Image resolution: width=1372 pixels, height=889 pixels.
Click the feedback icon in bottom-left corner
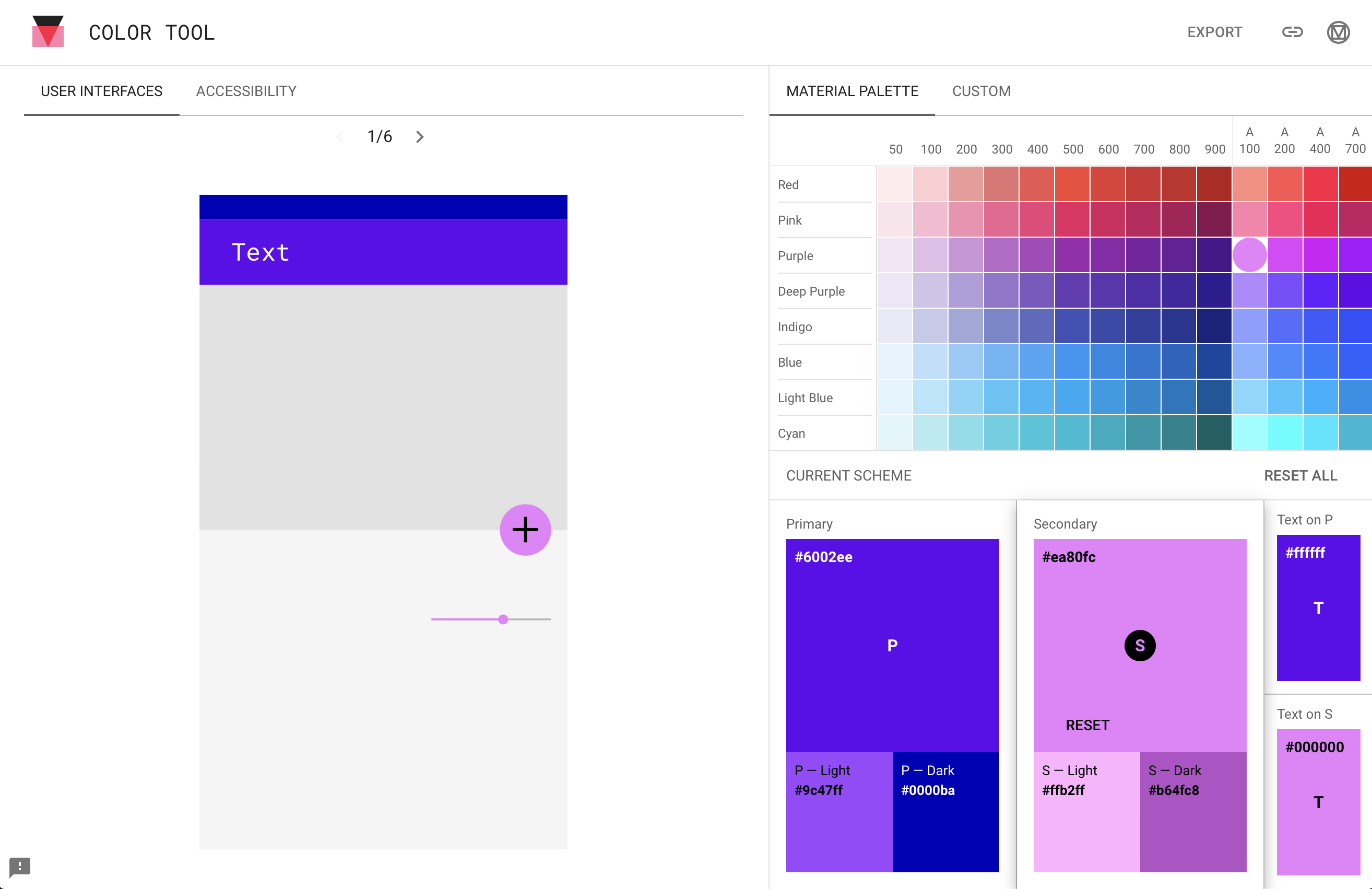pyautogui.click(x=20, y=866)
